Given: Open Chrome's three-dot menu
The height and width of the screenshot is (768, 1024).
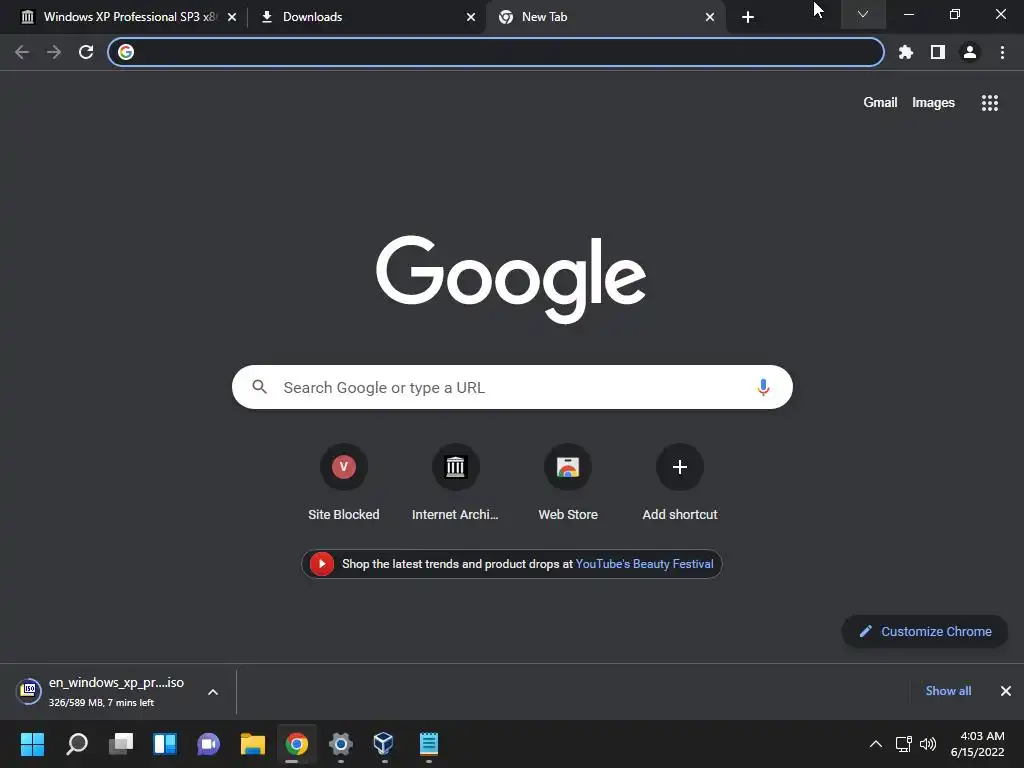Looking at the screenshot, I should [x=1002, y=52].
